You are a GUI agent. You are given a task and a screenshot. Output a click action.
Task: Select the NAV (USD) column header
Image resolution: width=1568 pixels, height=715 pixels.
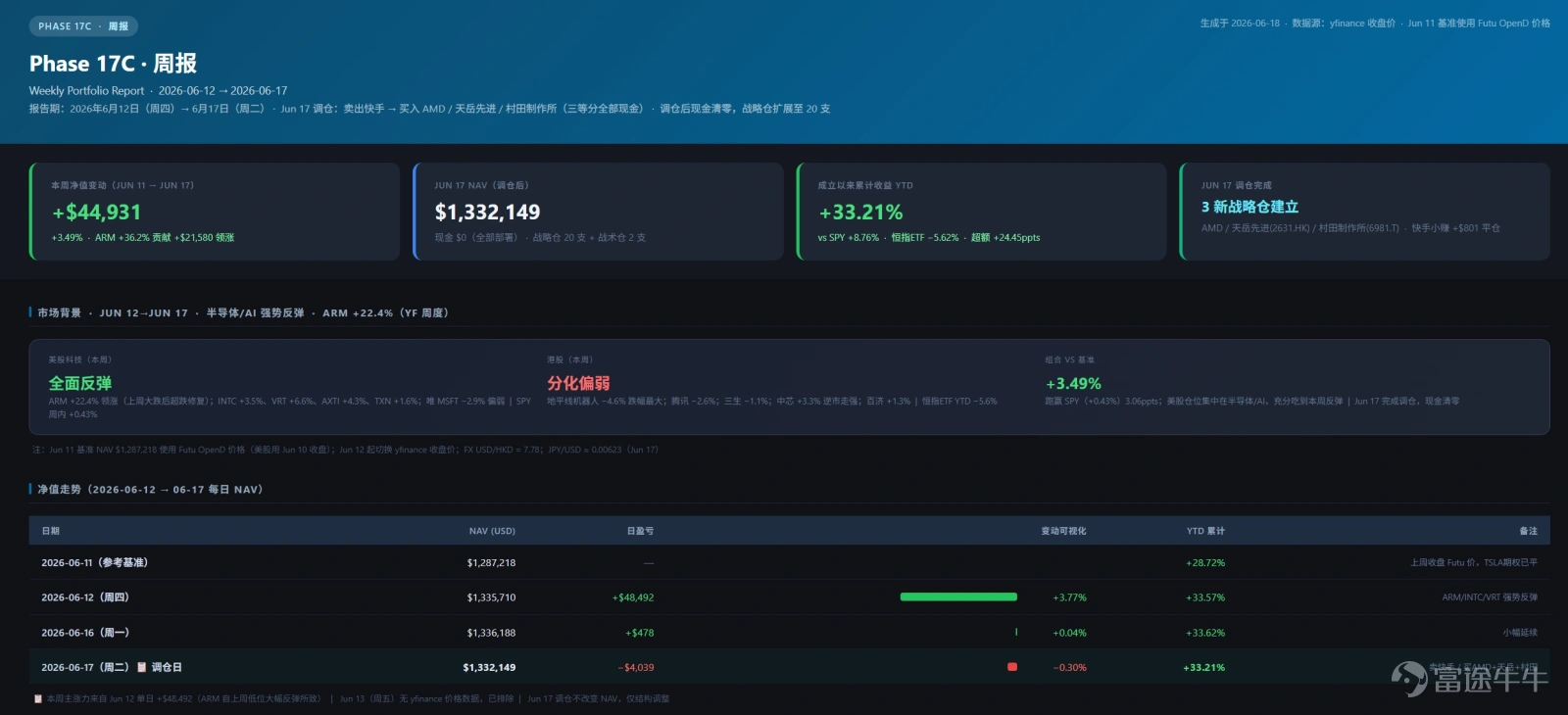(x=492, y=531)
